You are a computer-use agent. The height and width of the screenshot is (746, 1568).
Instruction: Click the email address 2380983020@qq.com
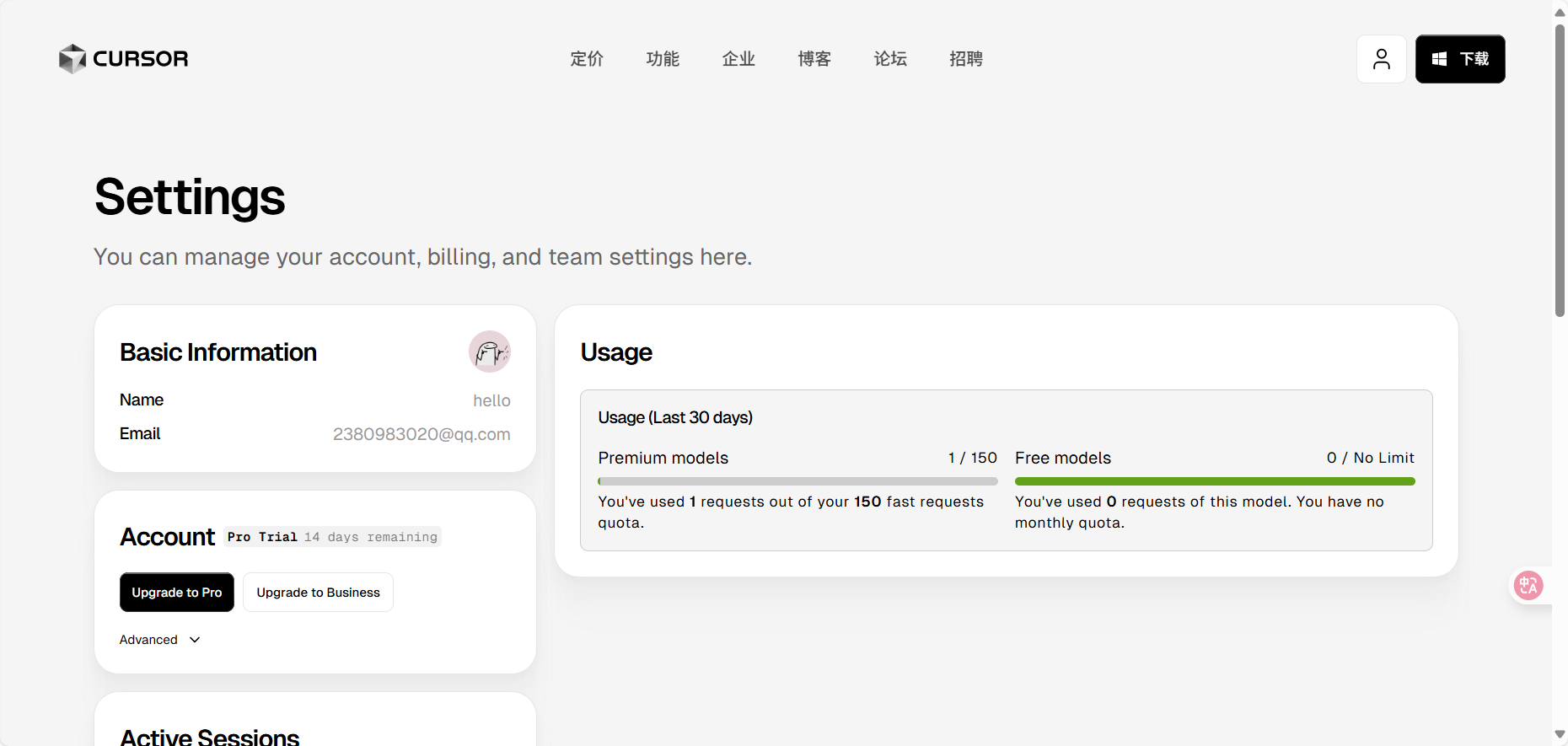pyautogui.click(x=422, y=434)
